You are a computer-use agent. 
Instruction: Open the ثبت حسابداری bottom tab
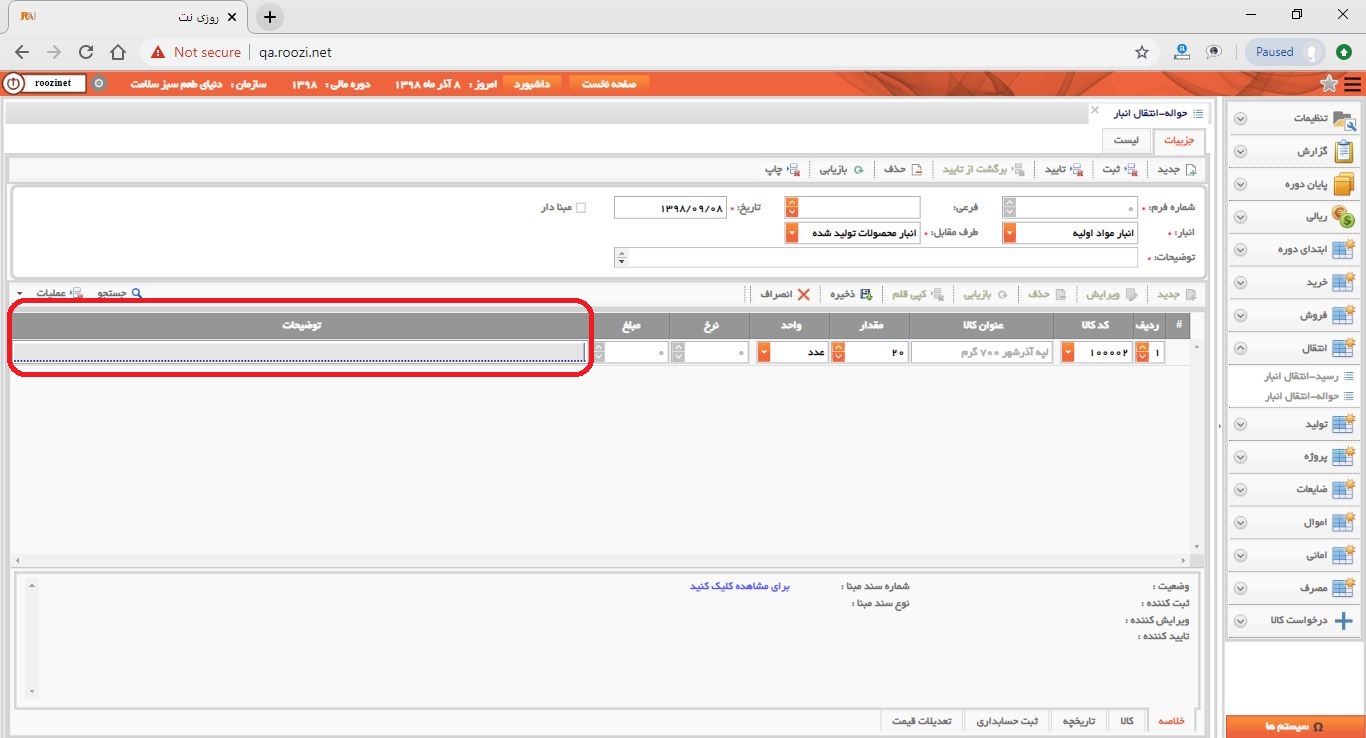1008,721
